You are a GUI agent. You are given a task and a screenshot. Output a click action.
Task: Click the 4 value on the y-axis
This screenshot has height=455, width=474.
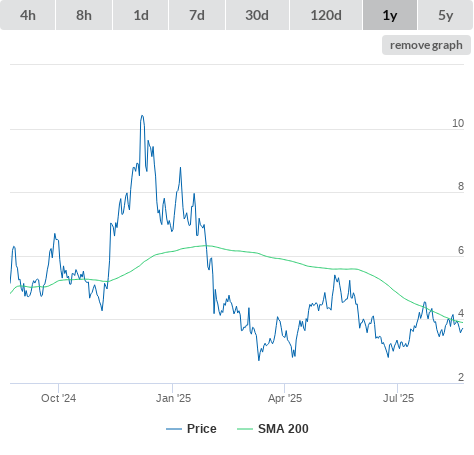pos(461,313)
